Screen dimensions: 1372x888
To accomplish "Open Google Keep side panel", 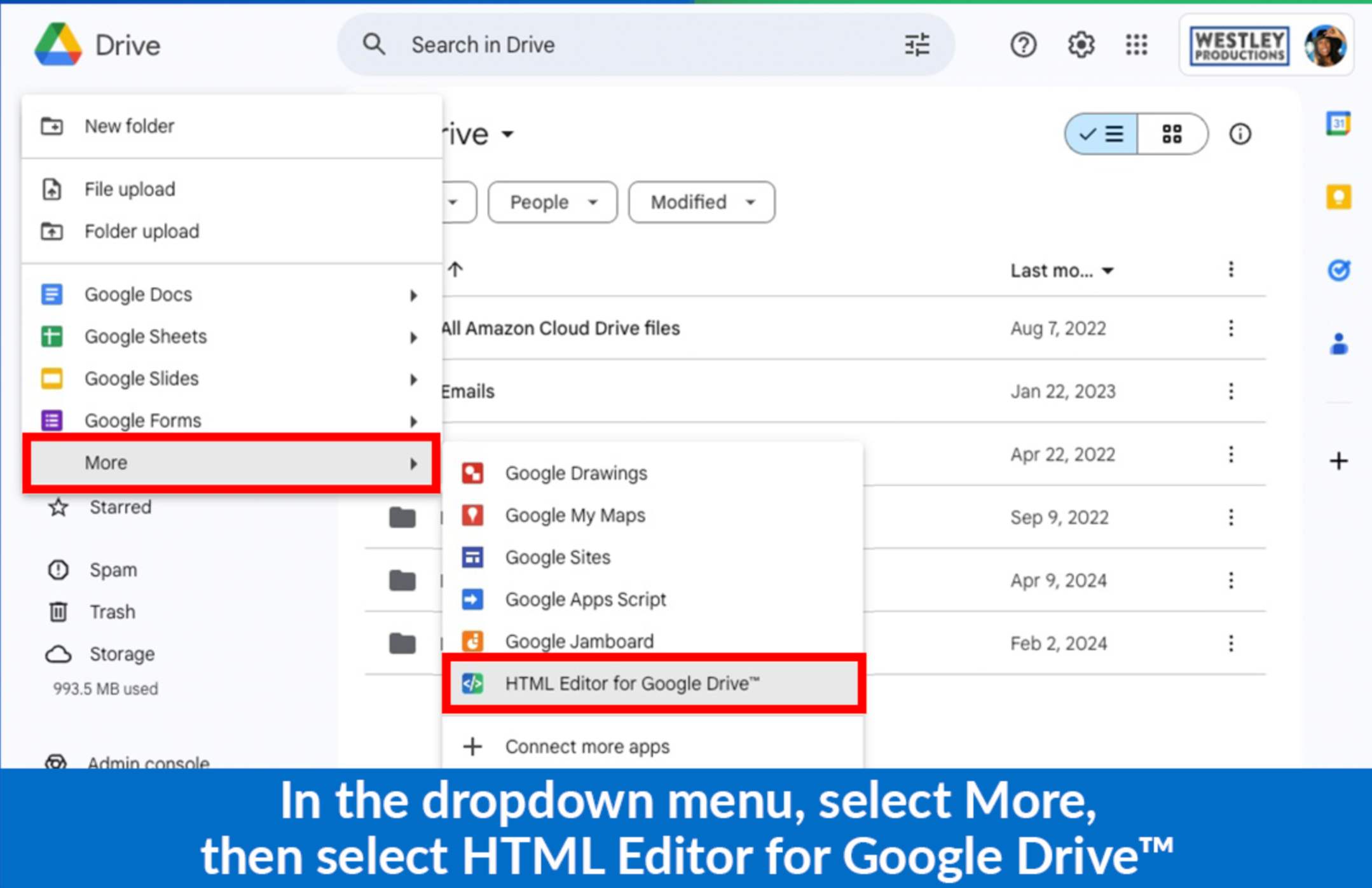I will click(x=1338, y=197).
